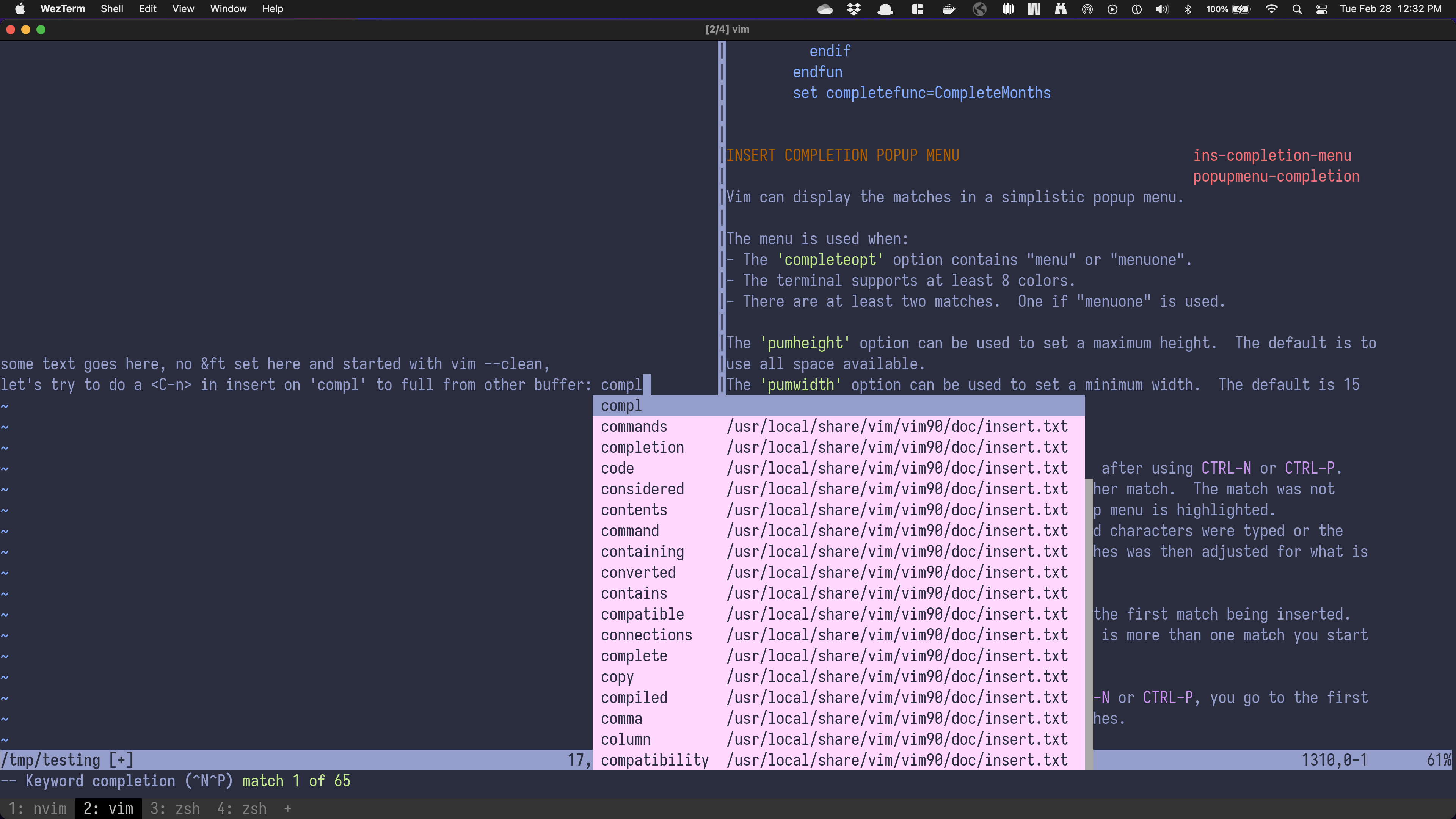Viewport: 1456px width, 819px height.
Task: Open the AirPlay screen mirroring icon
Action: [x=1087, y=9]
